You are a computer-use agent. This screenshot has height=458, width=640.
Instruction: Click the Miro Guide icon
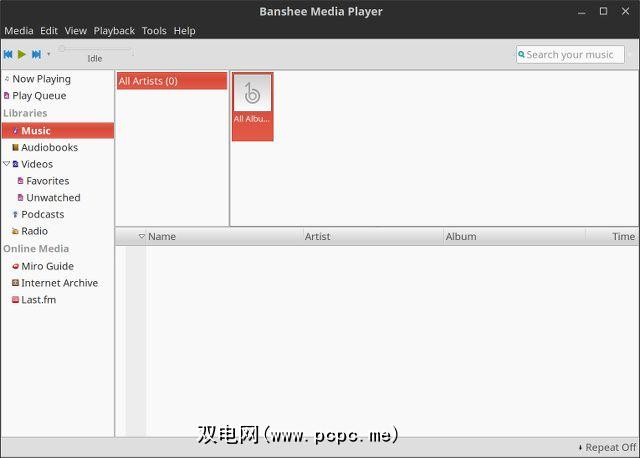click(16, 266)
